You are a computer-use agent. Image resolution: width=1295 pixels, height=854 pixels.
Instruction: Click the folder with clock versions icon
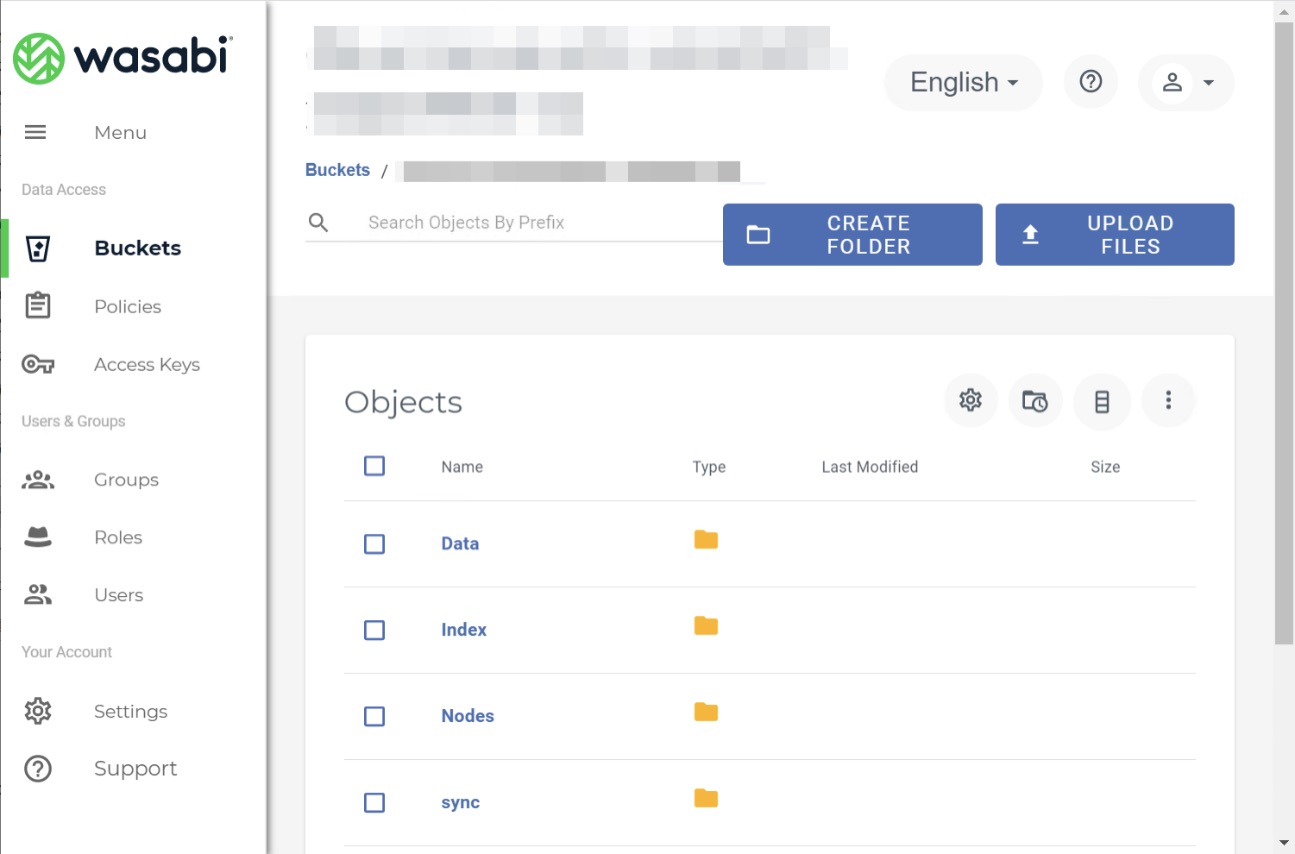tap(1035, 401)
